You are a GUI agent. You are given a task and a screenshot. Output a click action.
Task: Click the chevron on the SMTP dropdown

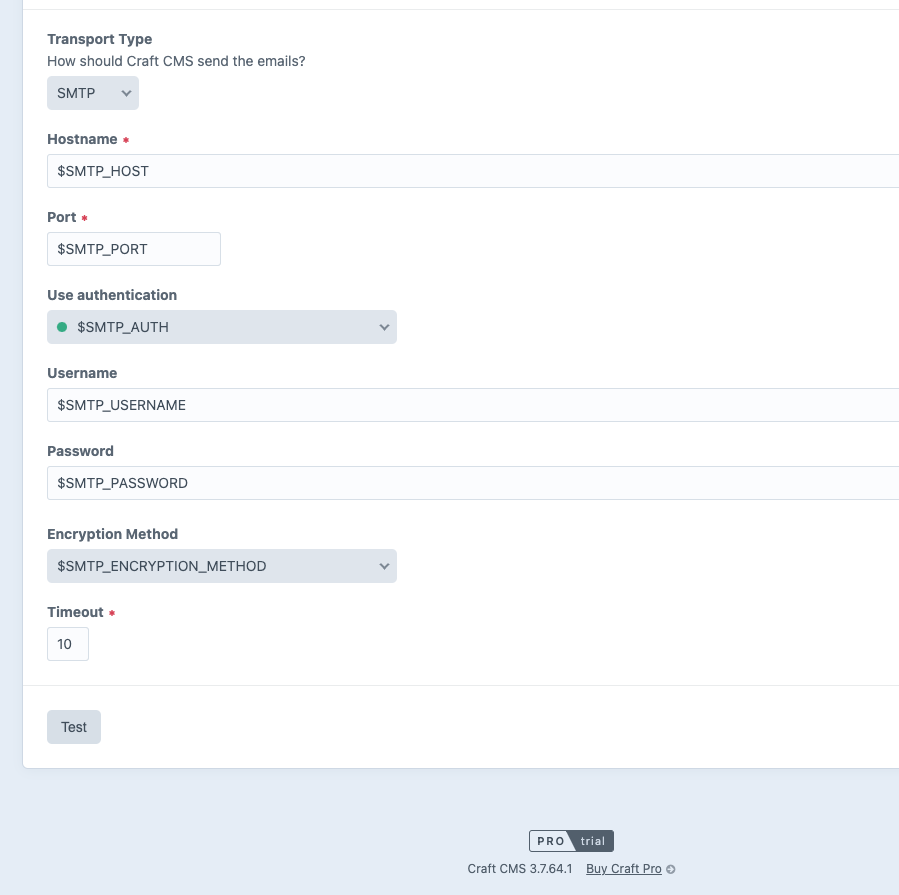pyautogui.click(x=126, y=93)
